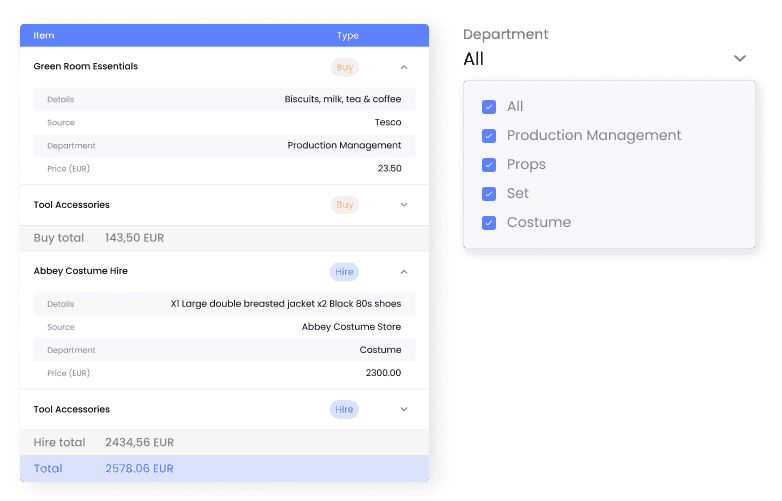Uncheck the Production Management checkbox
782x501 pixels.
click(x=489, y=136)
